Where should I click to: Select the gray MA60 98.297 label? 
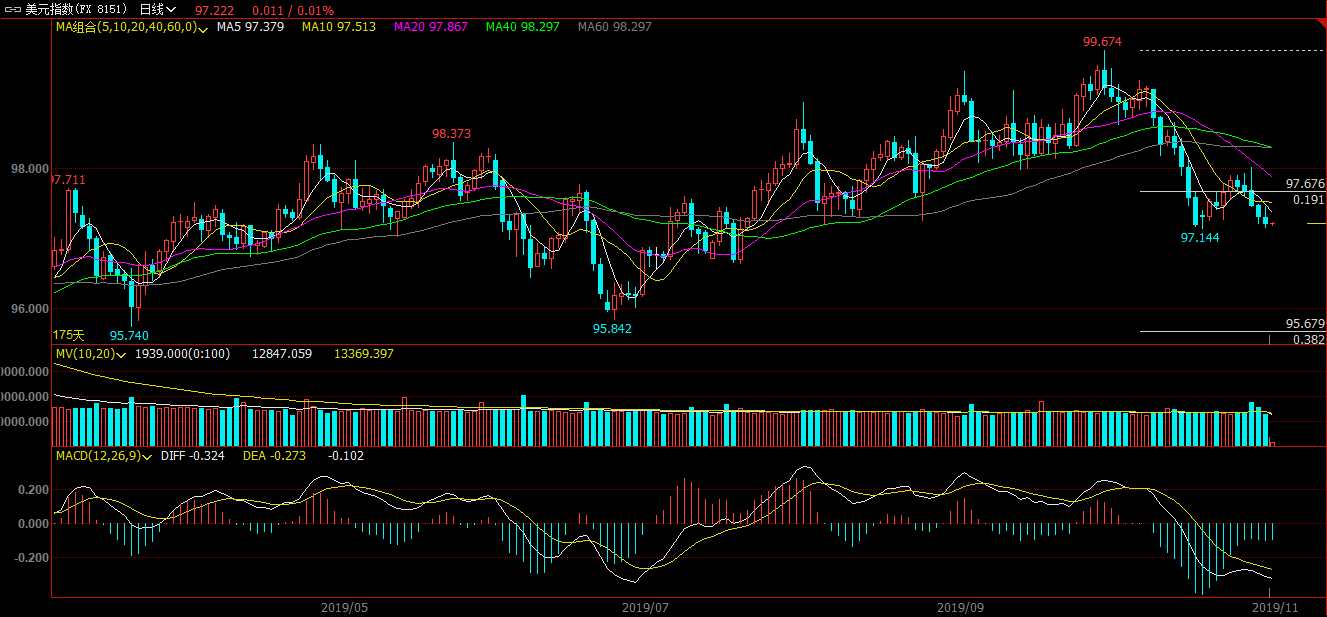click(x=614, y=27)
